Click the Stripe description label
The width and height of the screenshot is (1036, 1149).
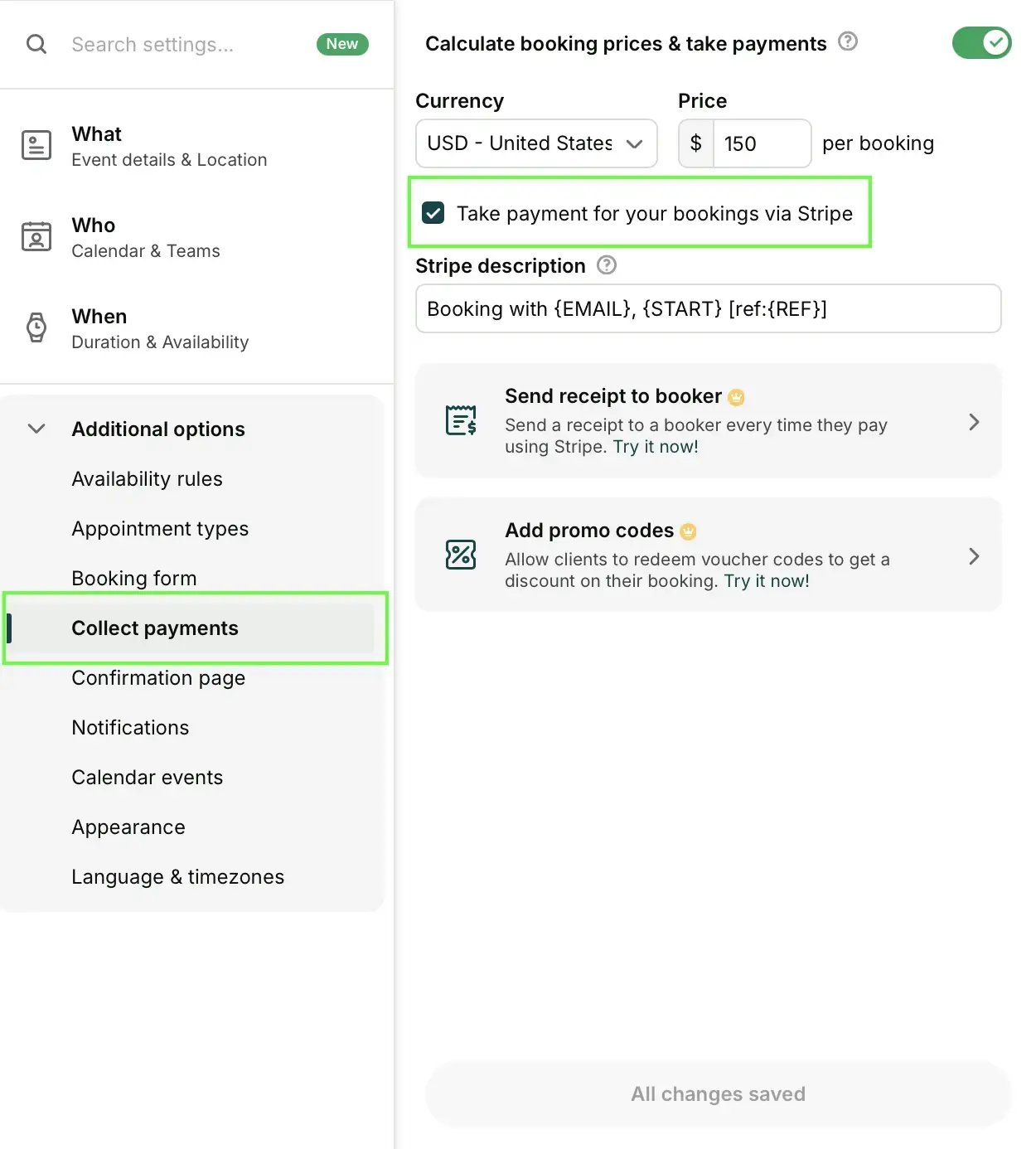point(501,266)
